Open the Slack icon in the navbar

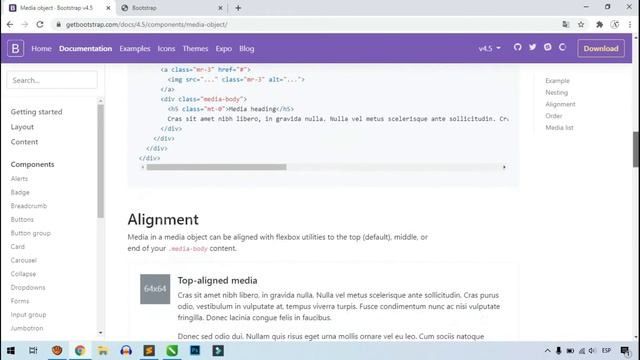[x=548, y=47]
